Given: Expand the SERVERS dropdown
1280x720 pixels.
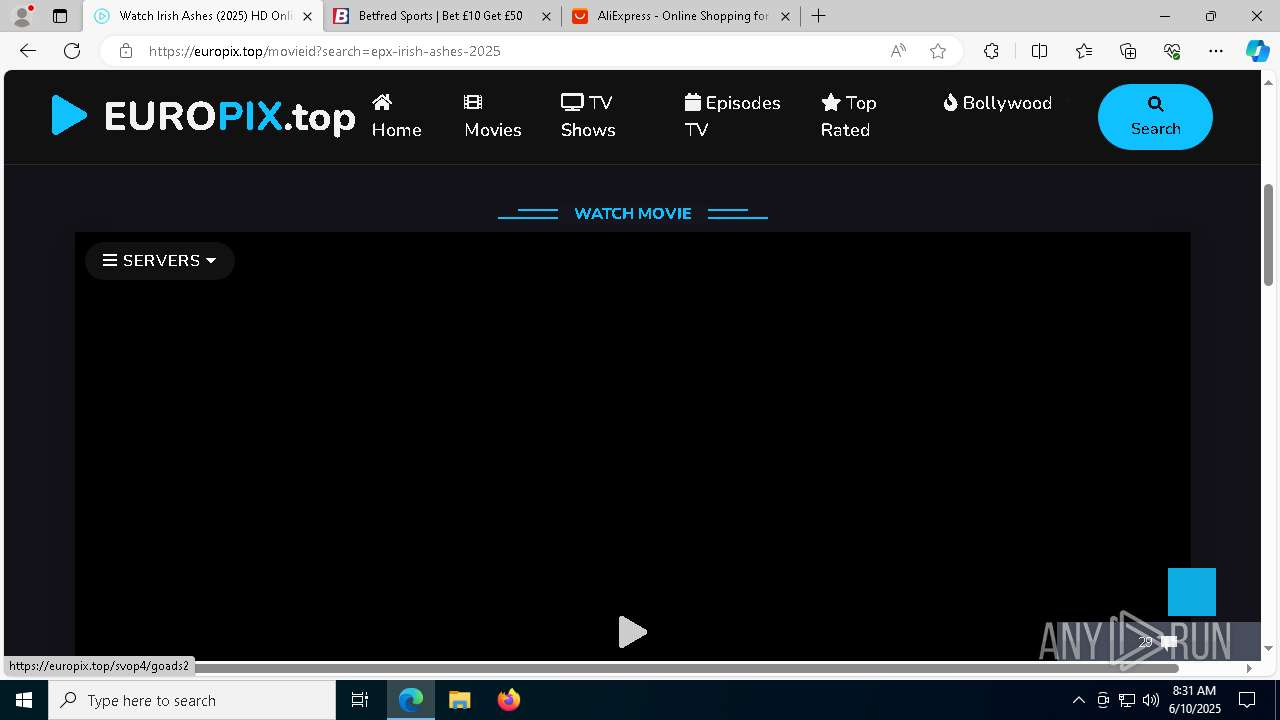Looking at the screenshot, I should tap(159, 260).
